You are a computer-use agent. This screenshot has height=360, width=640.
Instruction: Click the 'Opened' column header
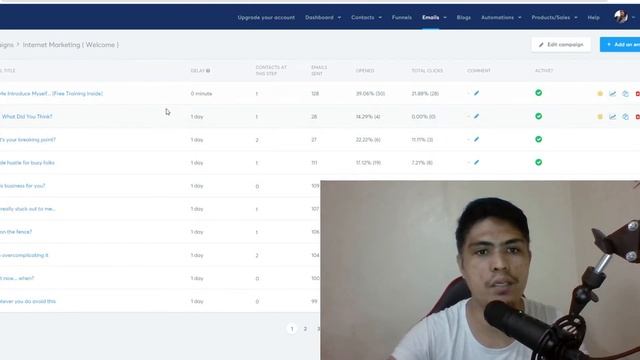tap(365, 71)
